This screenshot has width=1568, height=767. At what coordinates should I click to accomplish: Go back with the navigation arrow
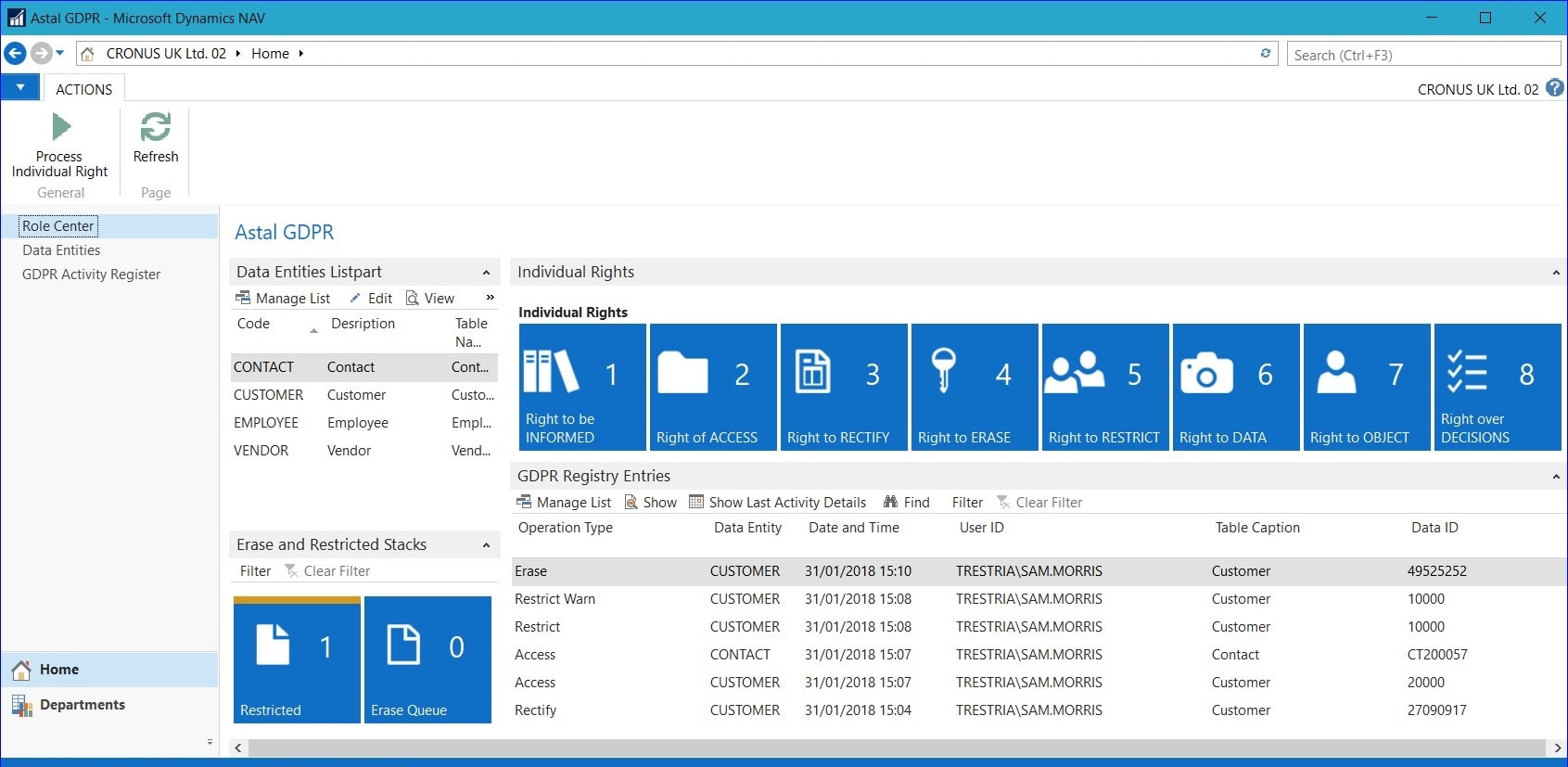15,53
